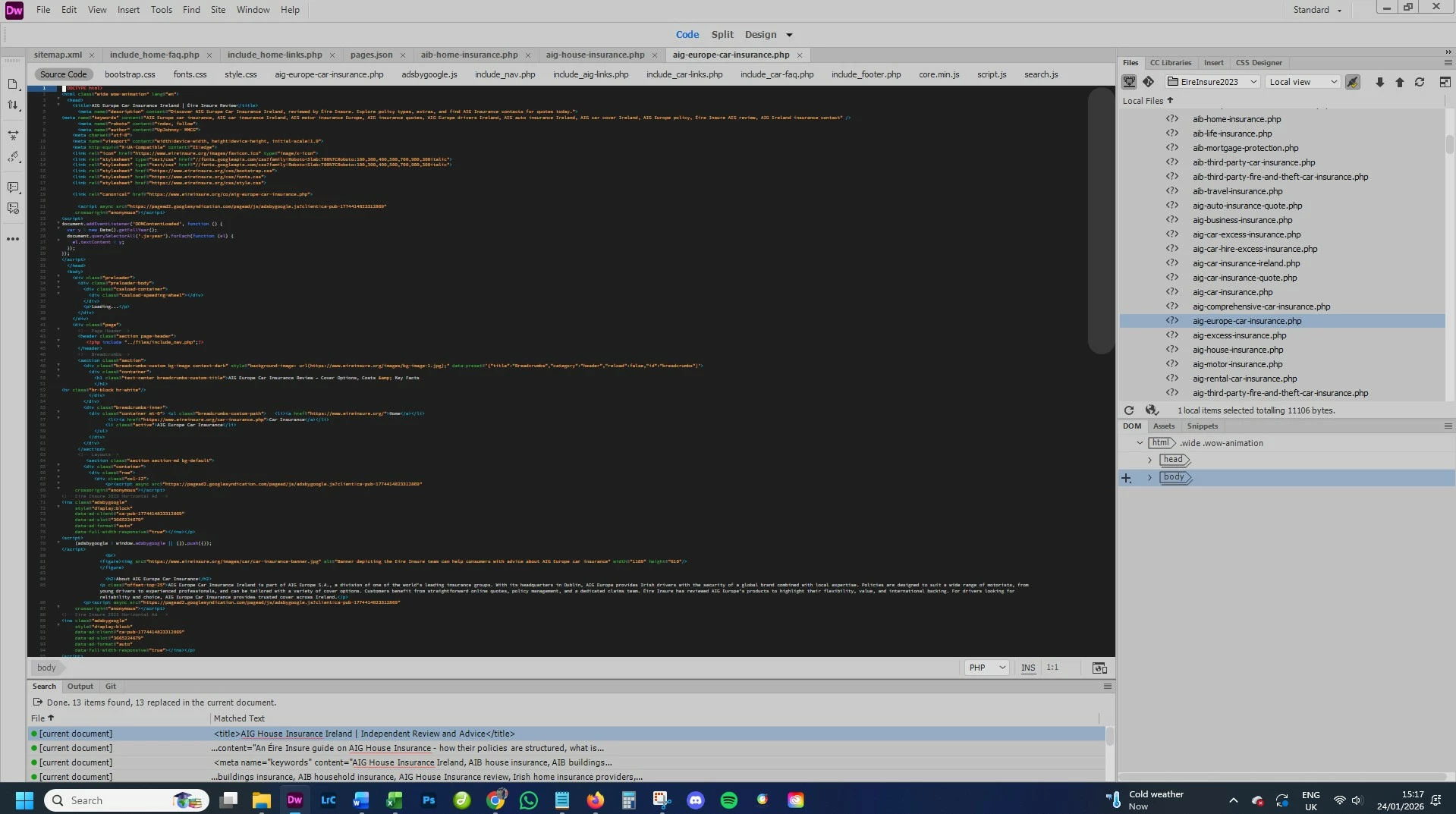Open the Local view dropdown
1456x814 pixels.
pyautogui.click(x=1303, y=82)
